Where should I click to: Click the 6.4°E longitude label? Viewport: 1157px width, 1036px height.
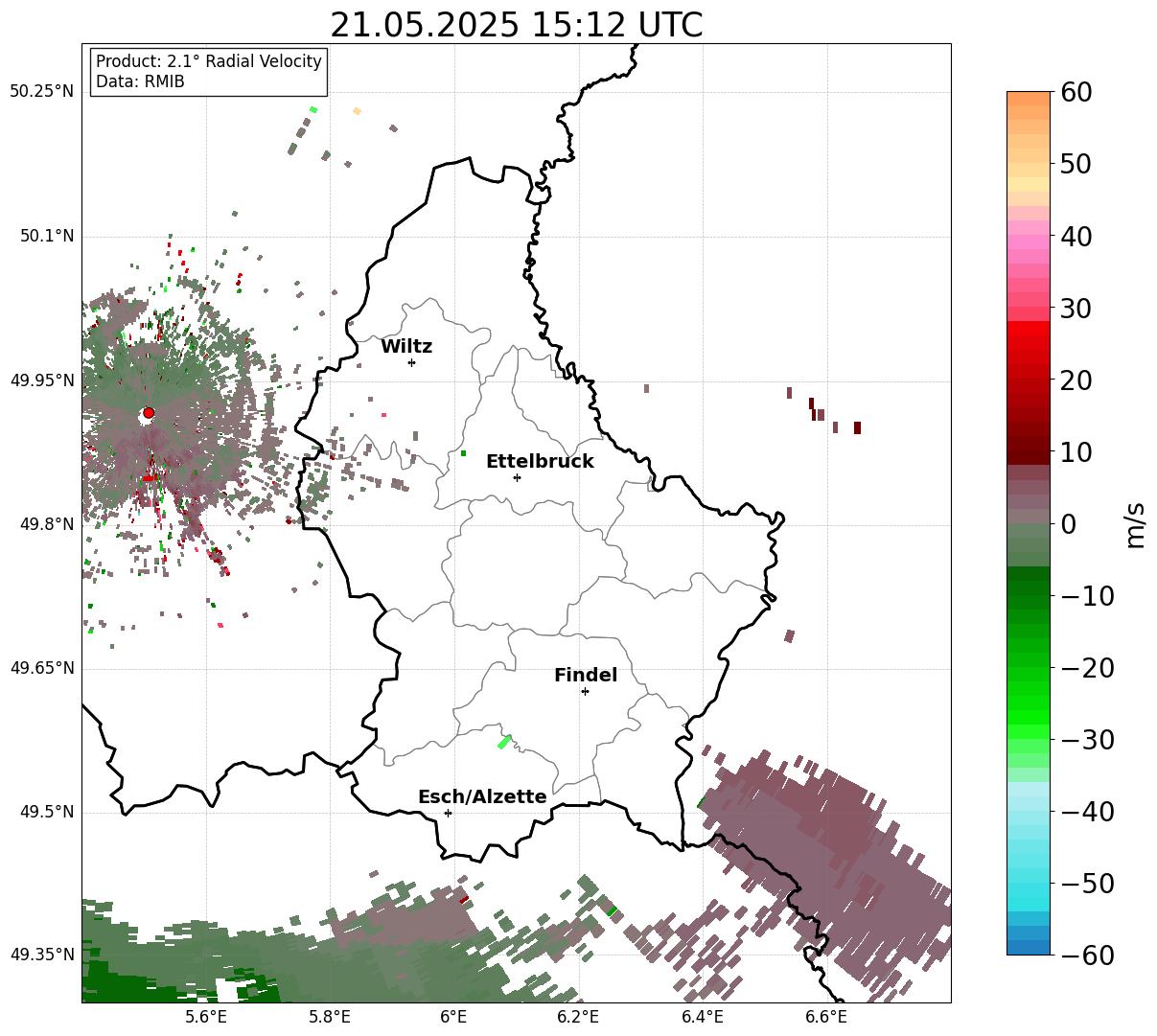pos(702,1017)
